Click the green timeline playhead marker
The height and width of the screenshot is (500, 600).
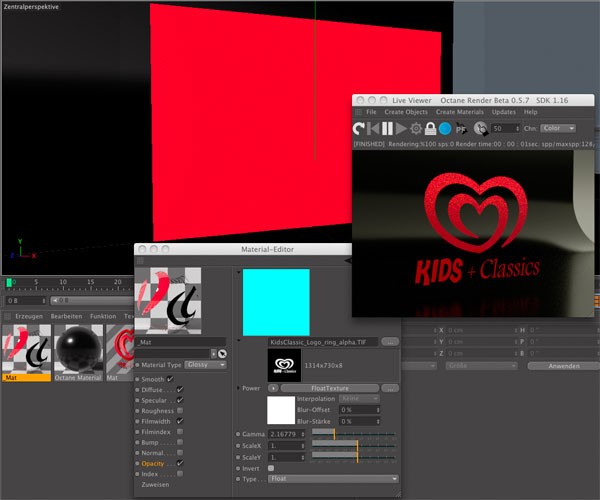pos(9,283)
